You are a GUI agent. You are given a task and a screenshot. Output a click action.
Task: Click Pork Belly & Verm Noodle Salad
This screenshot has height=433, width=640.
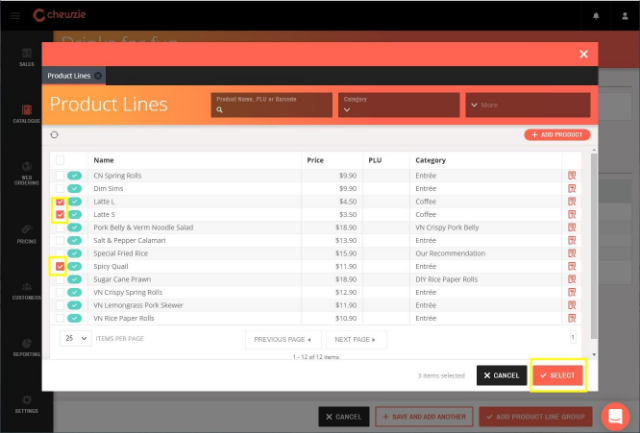[143, 227]
